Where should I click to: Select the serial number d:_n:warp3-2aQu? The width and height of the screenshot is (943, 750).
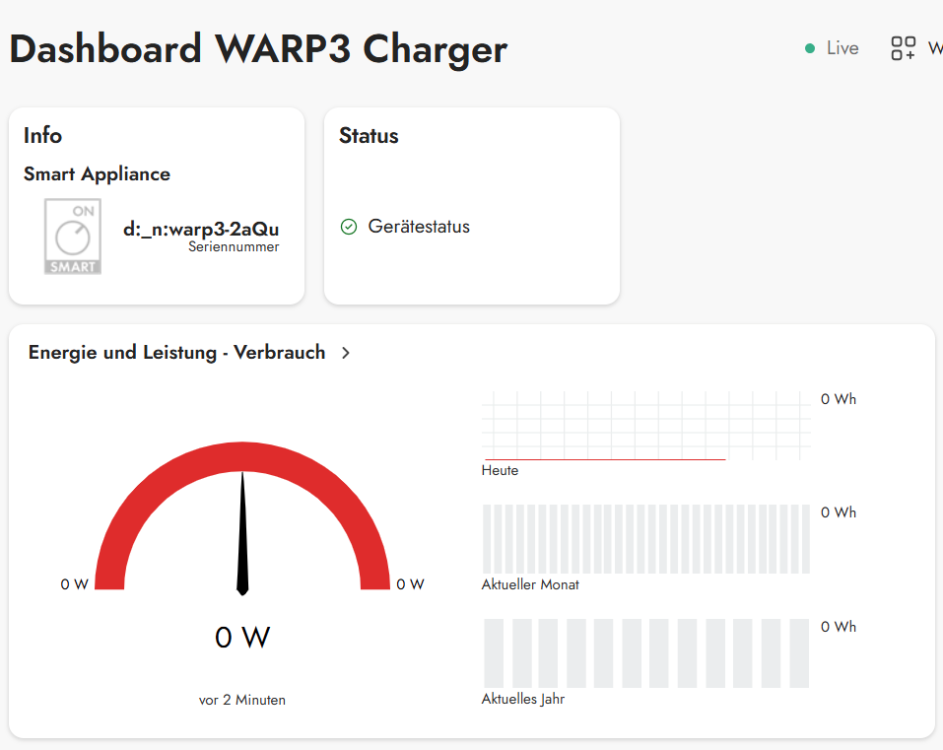pyautogui.click(x=201, y=229)
